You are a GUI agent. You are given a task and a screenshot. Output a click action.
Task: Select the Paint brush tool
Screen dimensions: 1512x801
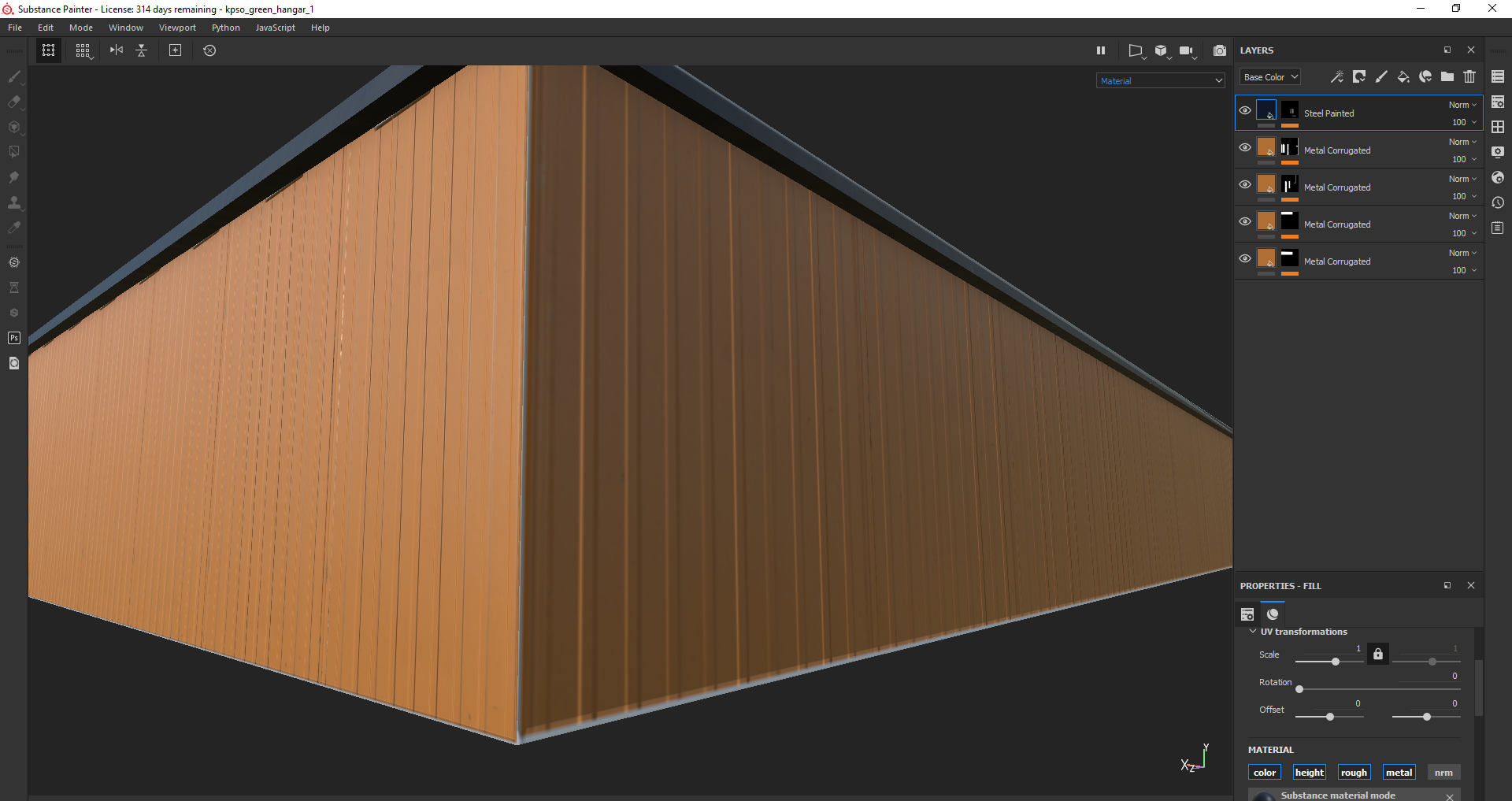[x=14, y=76]
